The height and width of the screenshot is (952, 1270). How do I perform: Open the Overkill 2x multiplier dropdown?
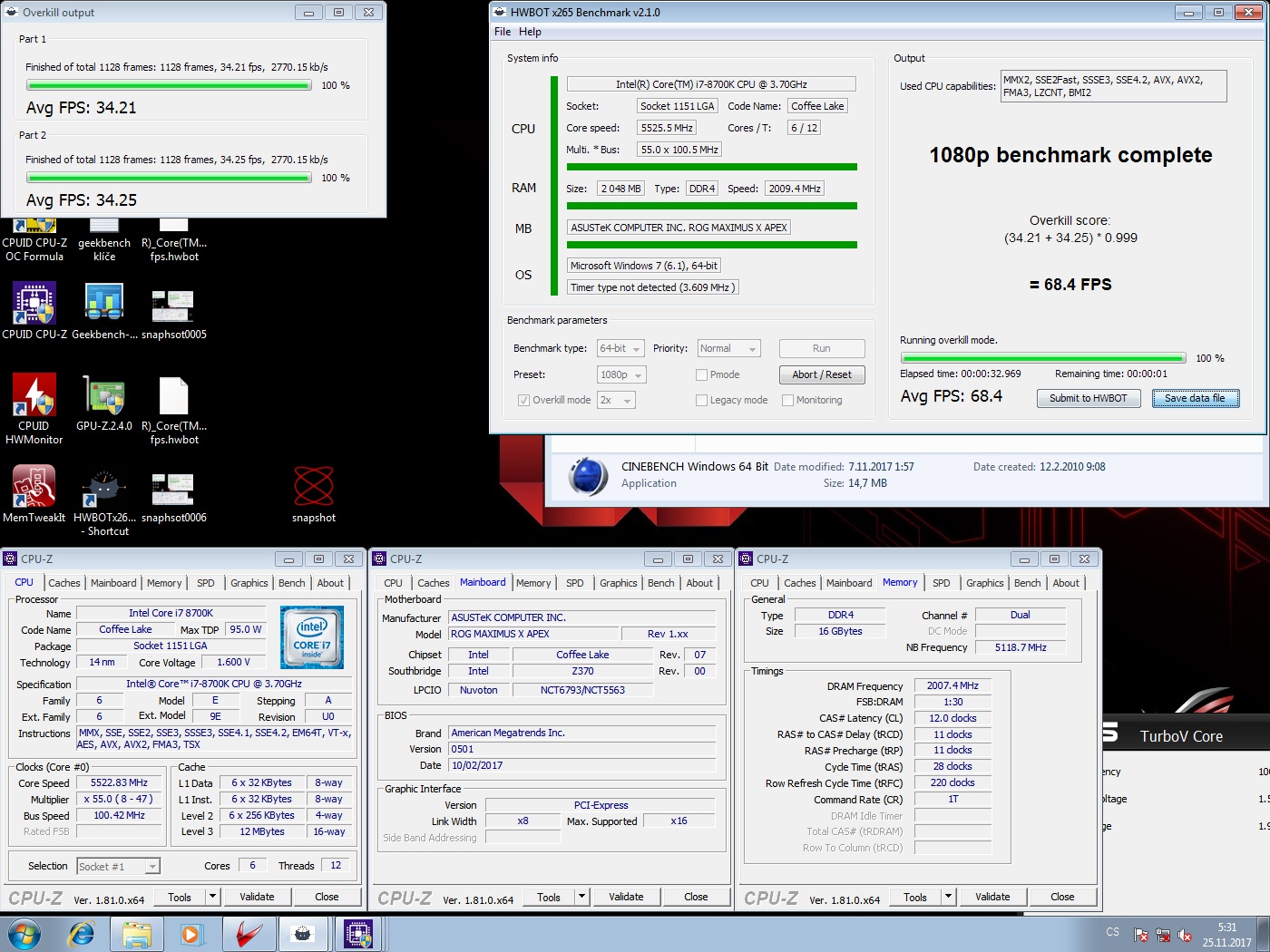coord(616,400)
